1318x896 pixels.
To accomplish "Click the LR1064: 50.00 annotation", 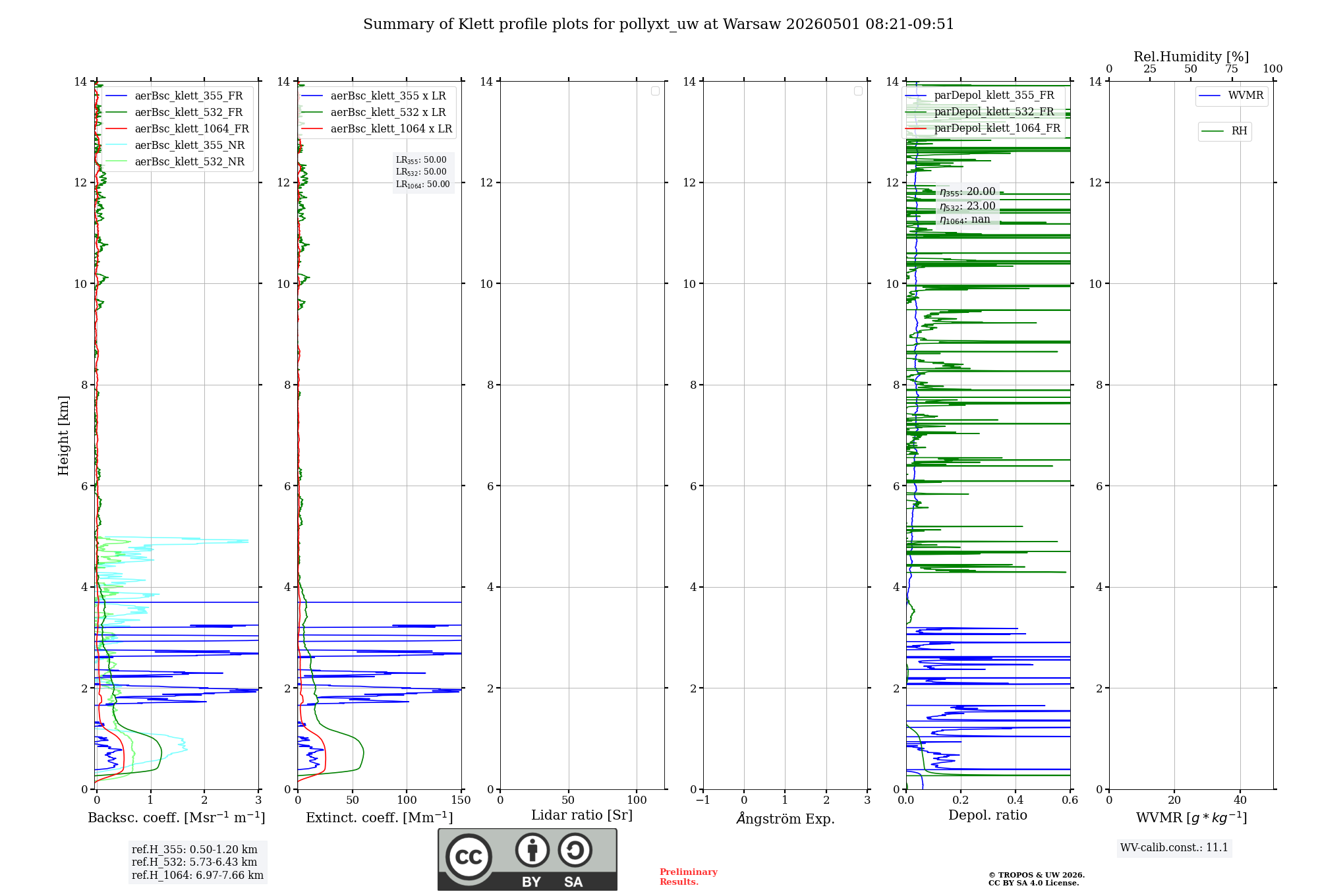I will point(422,184).
